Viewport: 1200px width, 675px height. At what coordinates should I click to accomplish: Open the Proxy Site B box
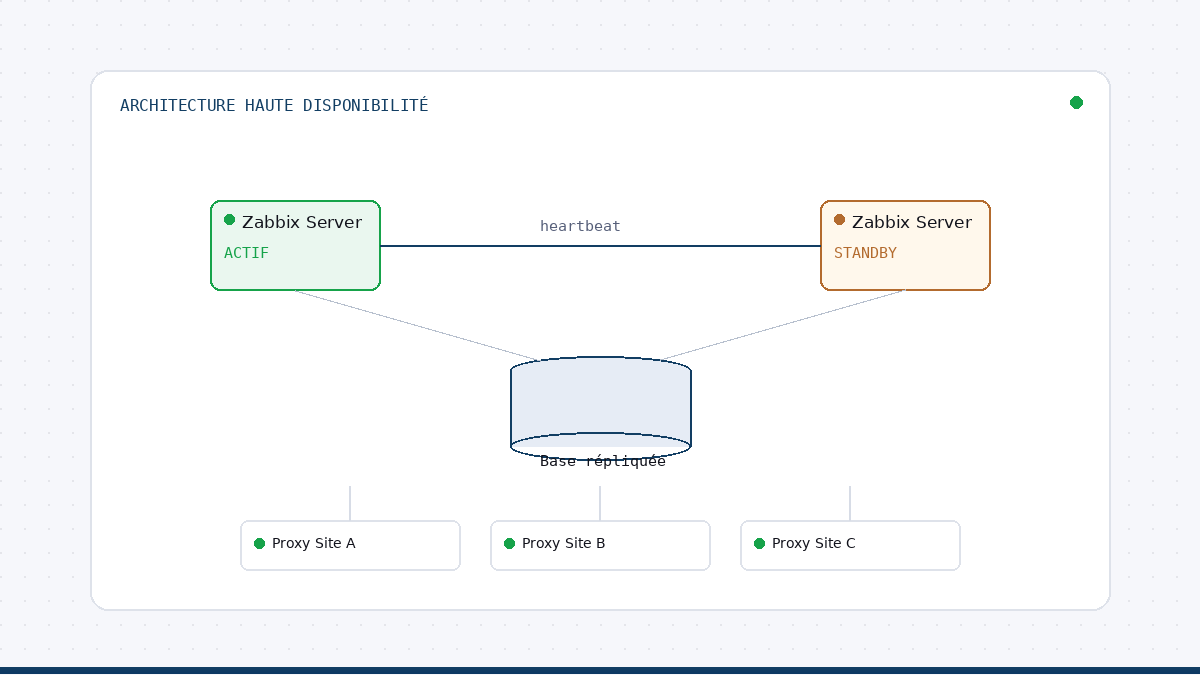point(600,545)
